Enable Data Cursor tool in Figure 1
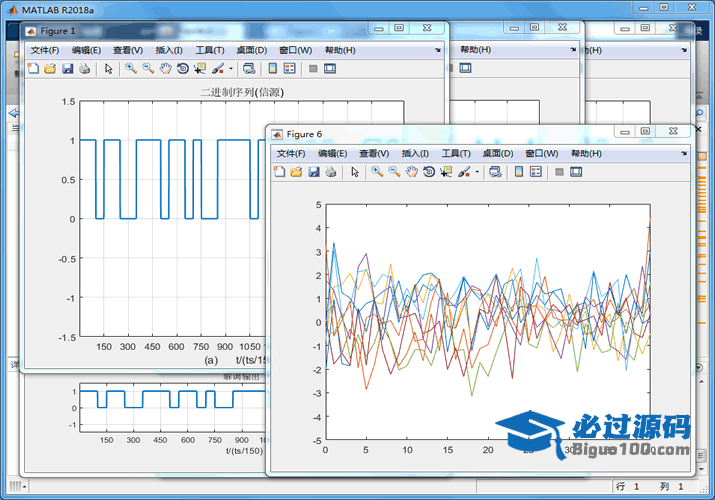Image resolution: width=715 pixels, height=500 pixels. [x=200, y=69]
